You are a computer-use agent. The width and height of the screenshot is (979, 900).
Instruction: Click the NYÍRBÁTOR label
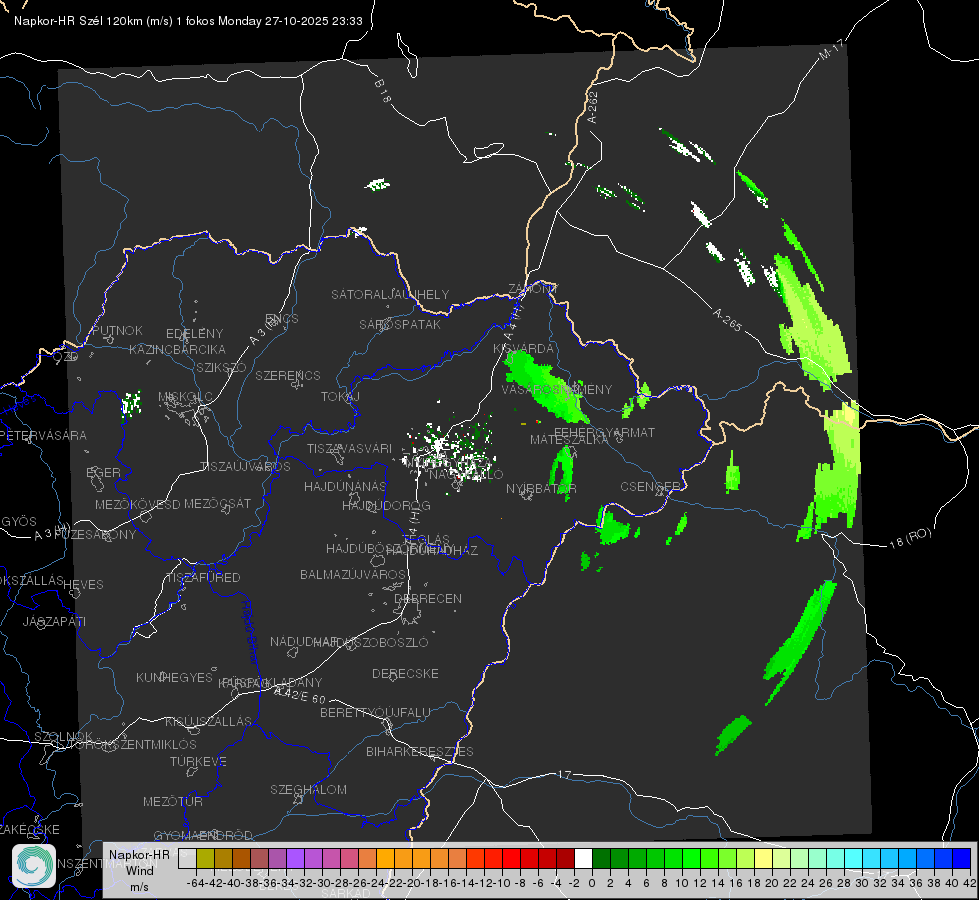coord(541,488)
